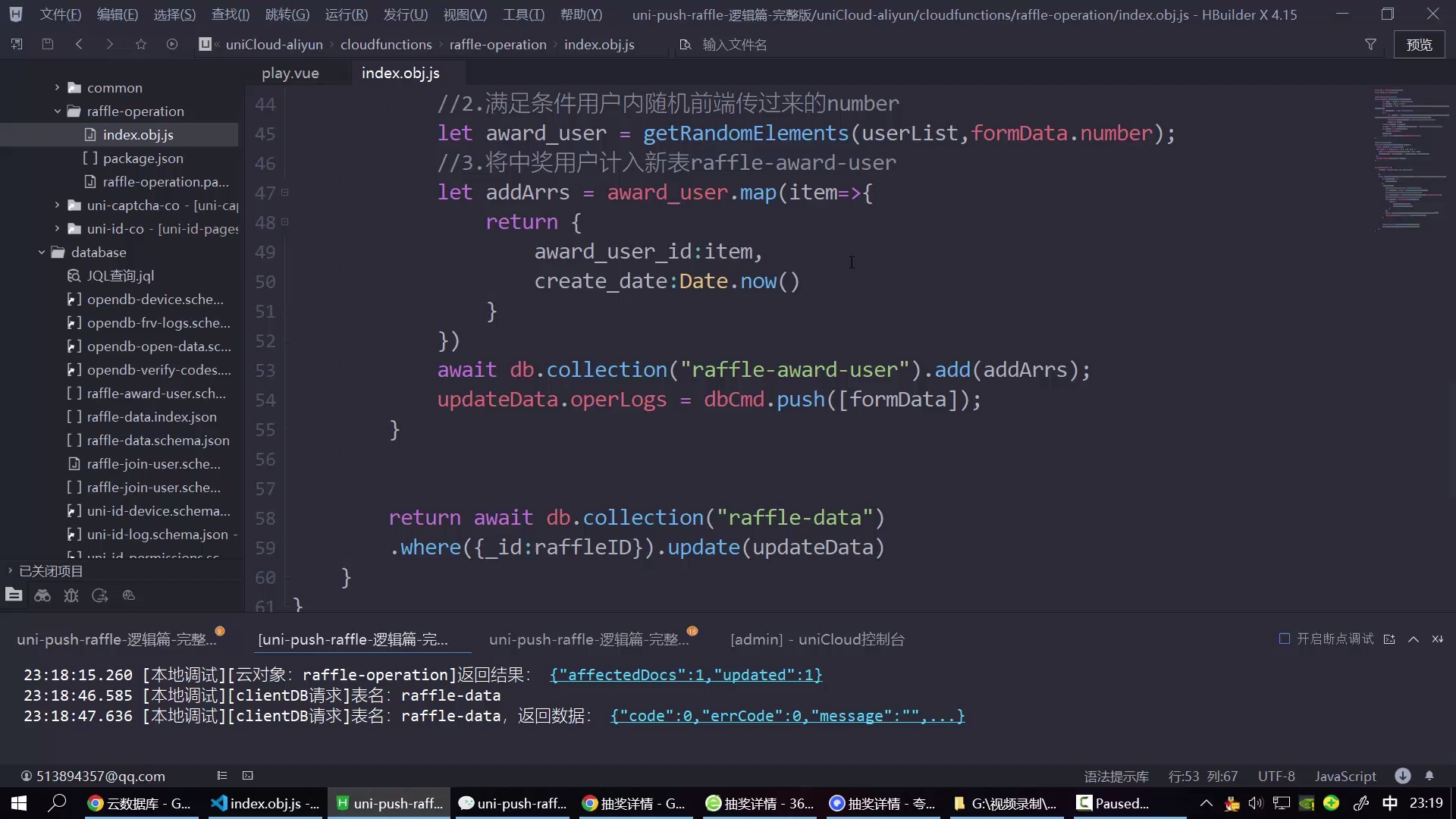Click the 输入文件名 file name search field

tap(734, 45)
